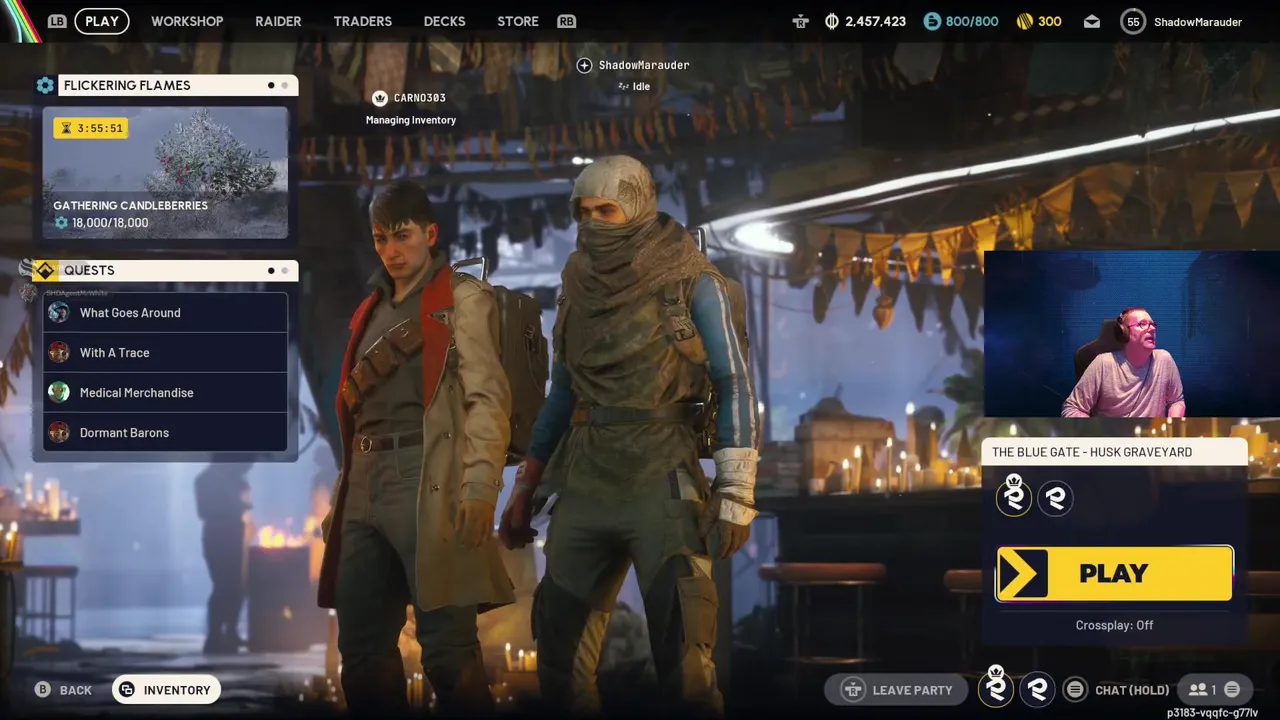
Task: Click the streamer webcam overlay
Action: pos(1131,334)
